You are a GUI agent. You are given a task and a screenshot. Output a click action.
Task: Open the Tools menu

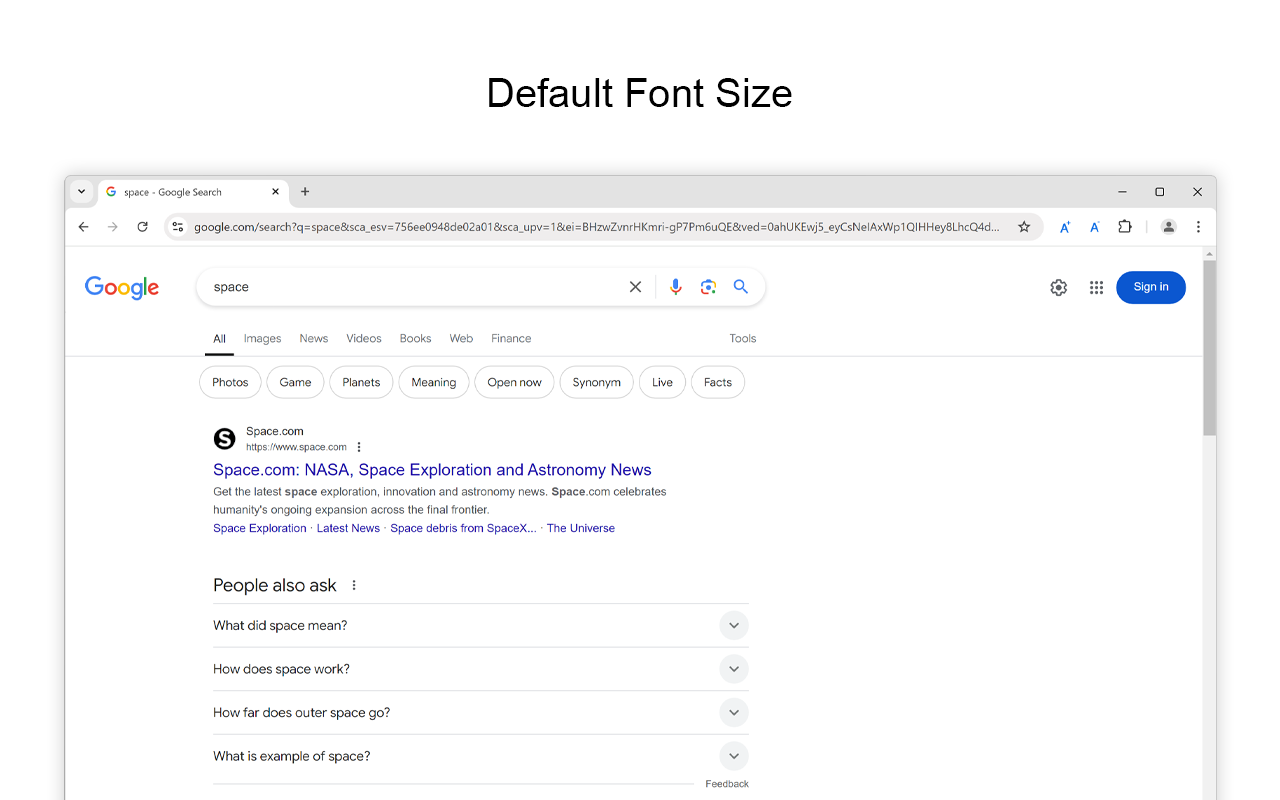(742, 338)
